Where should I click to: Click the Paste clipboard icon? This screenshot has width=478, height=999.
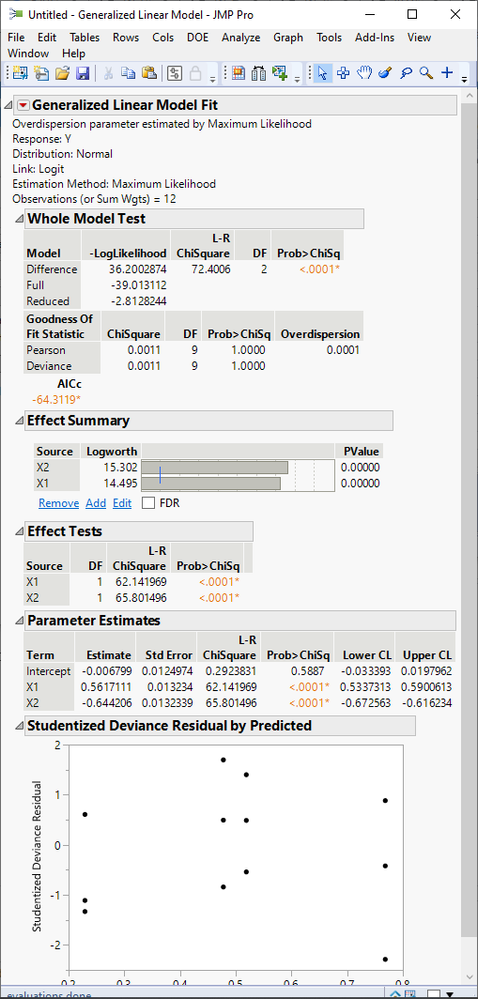click(149, 74)
